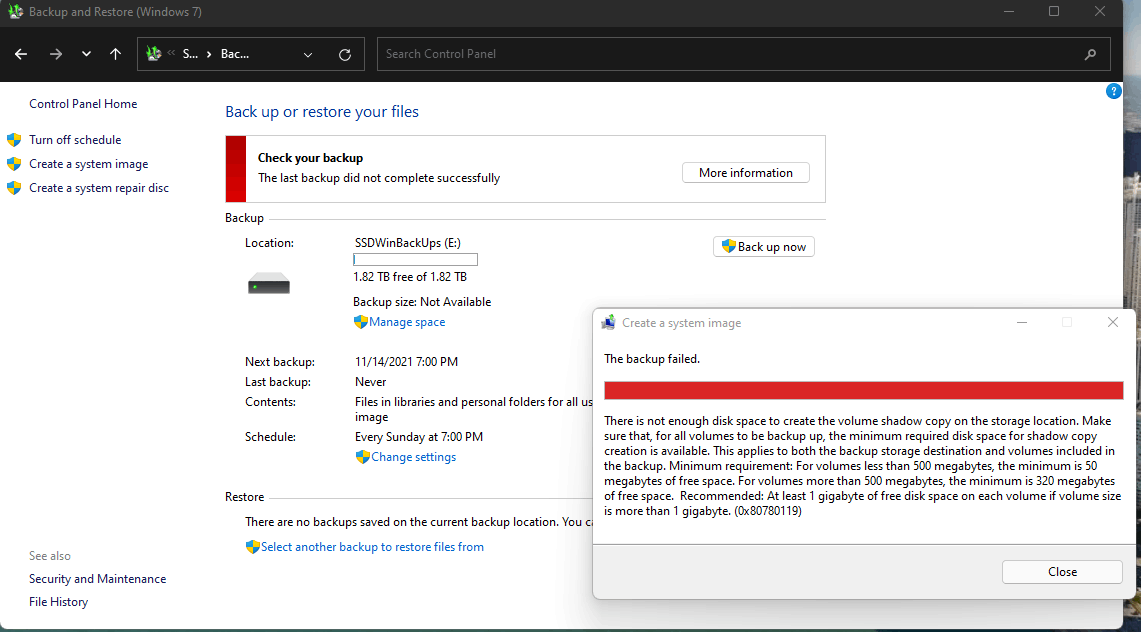The image size is (1141, 632).
Task: Click the search magnifier icon
Action: pyautogui.click(x=1090, y=55)
